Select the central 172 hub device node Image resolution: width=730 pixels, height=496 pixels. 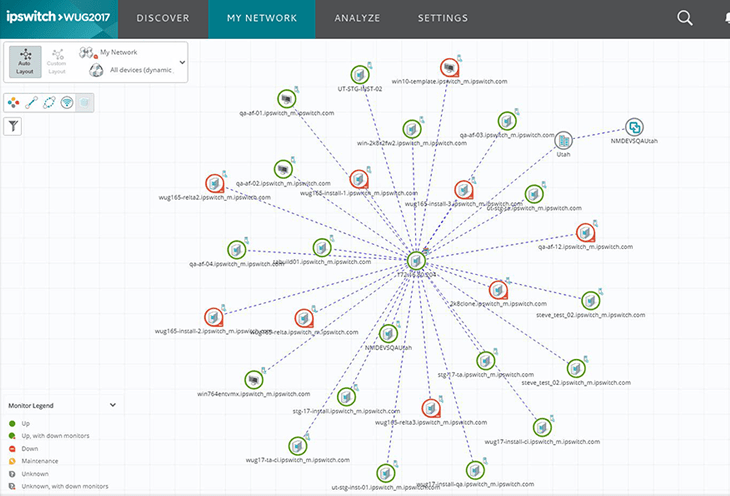(x=416, y=261)
